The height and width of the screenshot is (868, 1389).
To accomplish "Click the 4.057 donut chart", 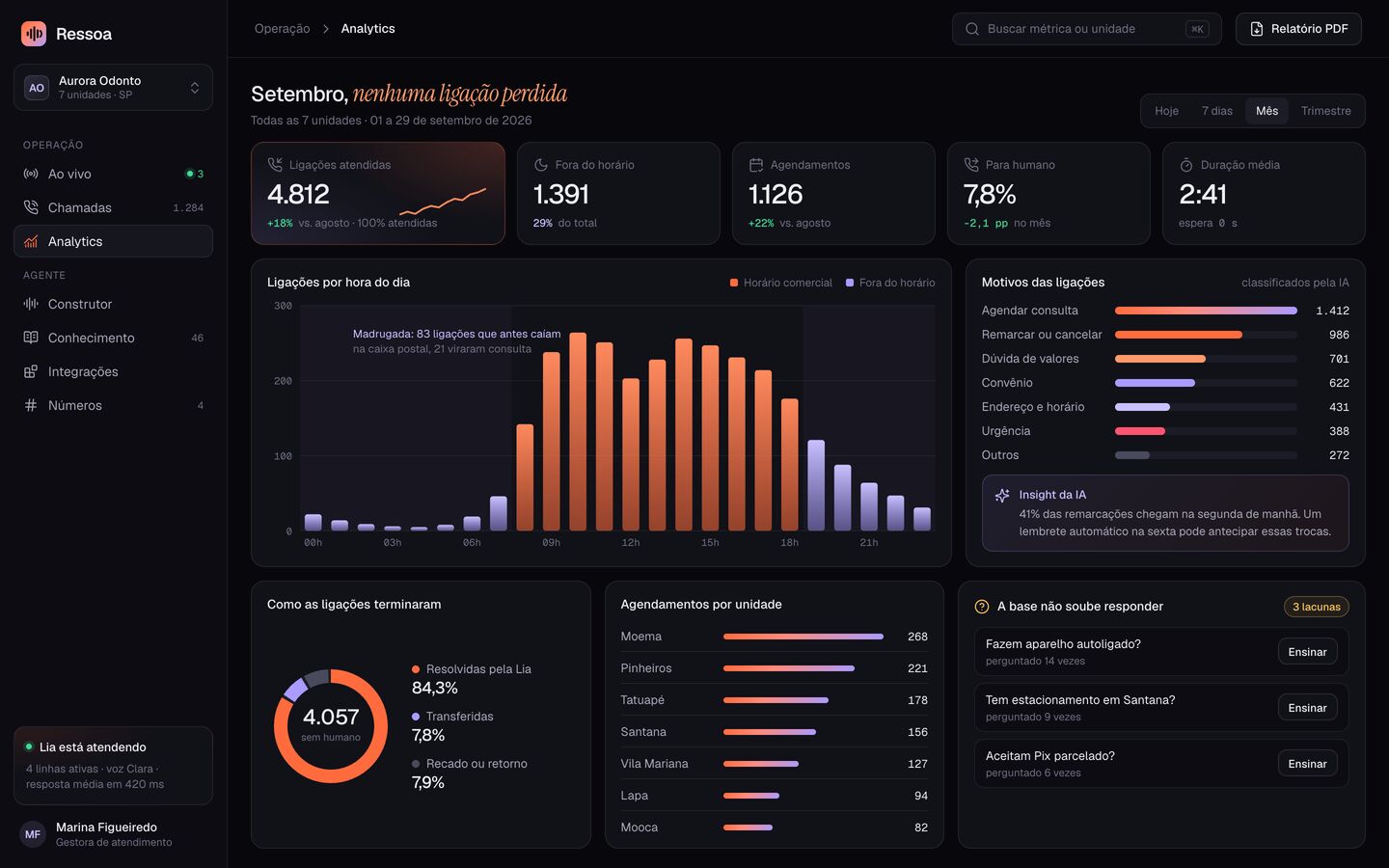I will (x=331, y=725).
